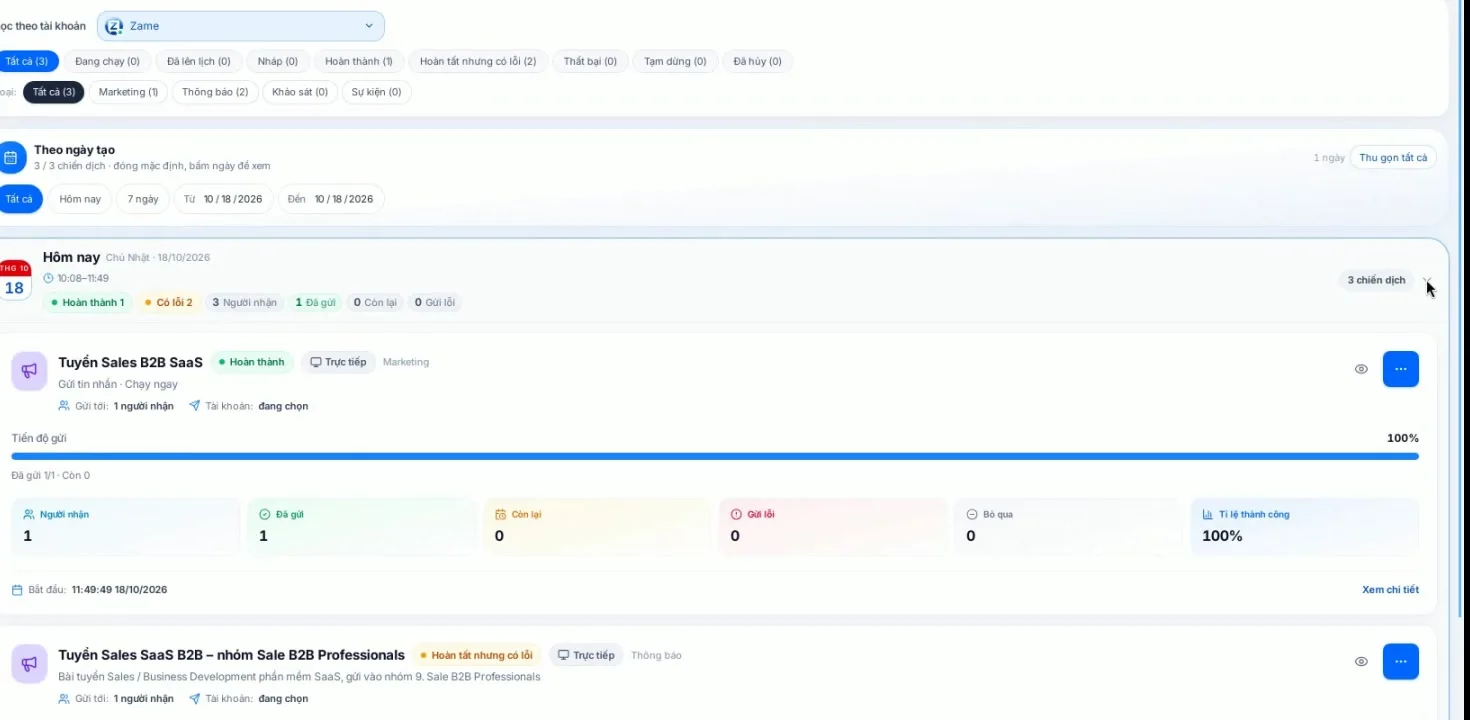Click the megaphone icon of Tuyển Sales B2B SaaS
The image size is (1470, 720).
point(29,370)
